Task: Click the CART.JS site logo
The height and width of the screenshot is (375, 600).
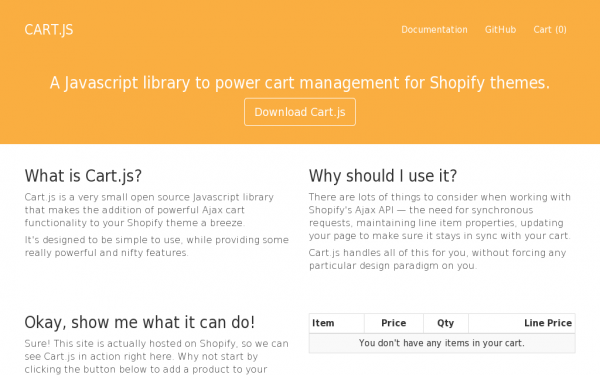Action: pyautogui.click(x=49, y=29)
